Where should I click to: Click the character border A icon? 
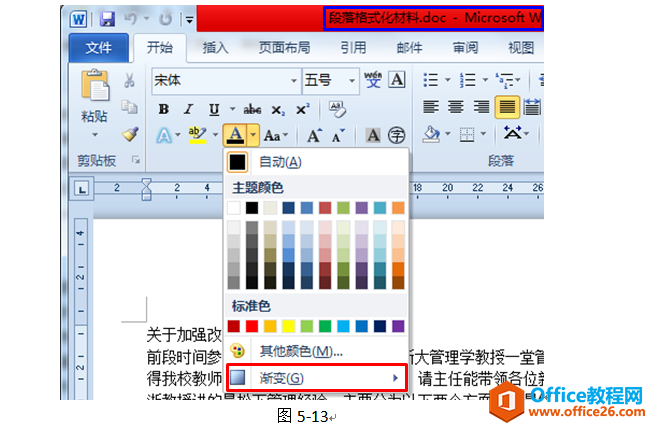(x=397, y=79)
